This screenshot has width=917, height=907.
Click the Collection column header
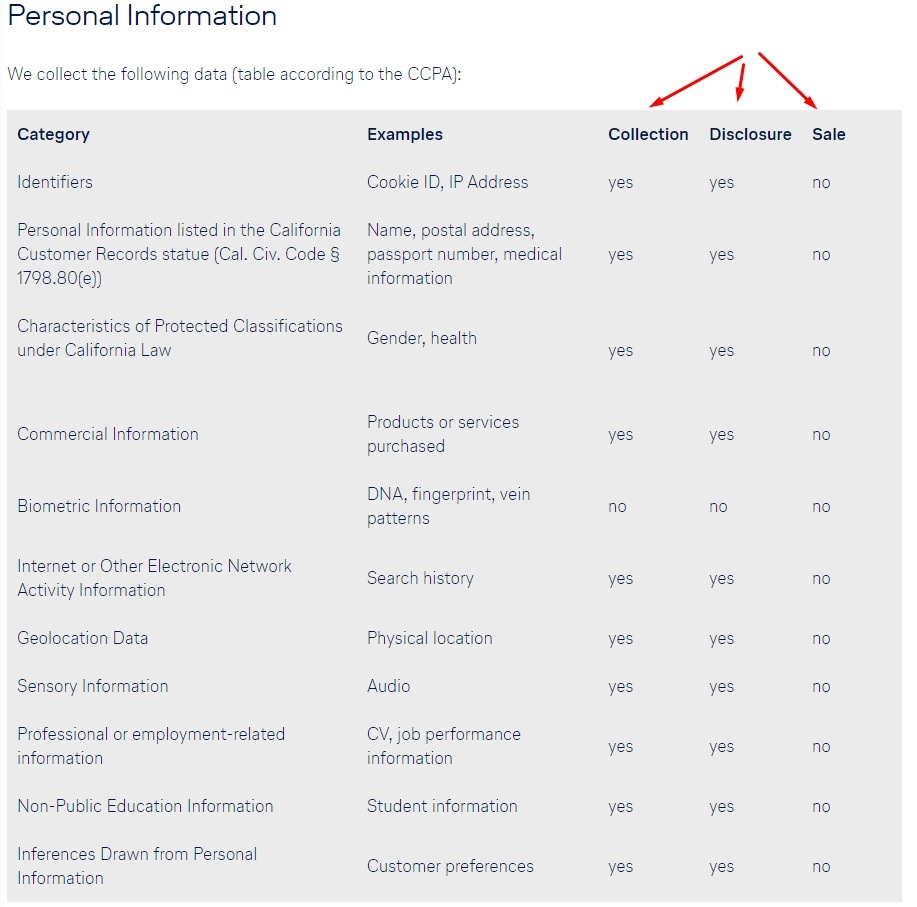pos(648,135)
